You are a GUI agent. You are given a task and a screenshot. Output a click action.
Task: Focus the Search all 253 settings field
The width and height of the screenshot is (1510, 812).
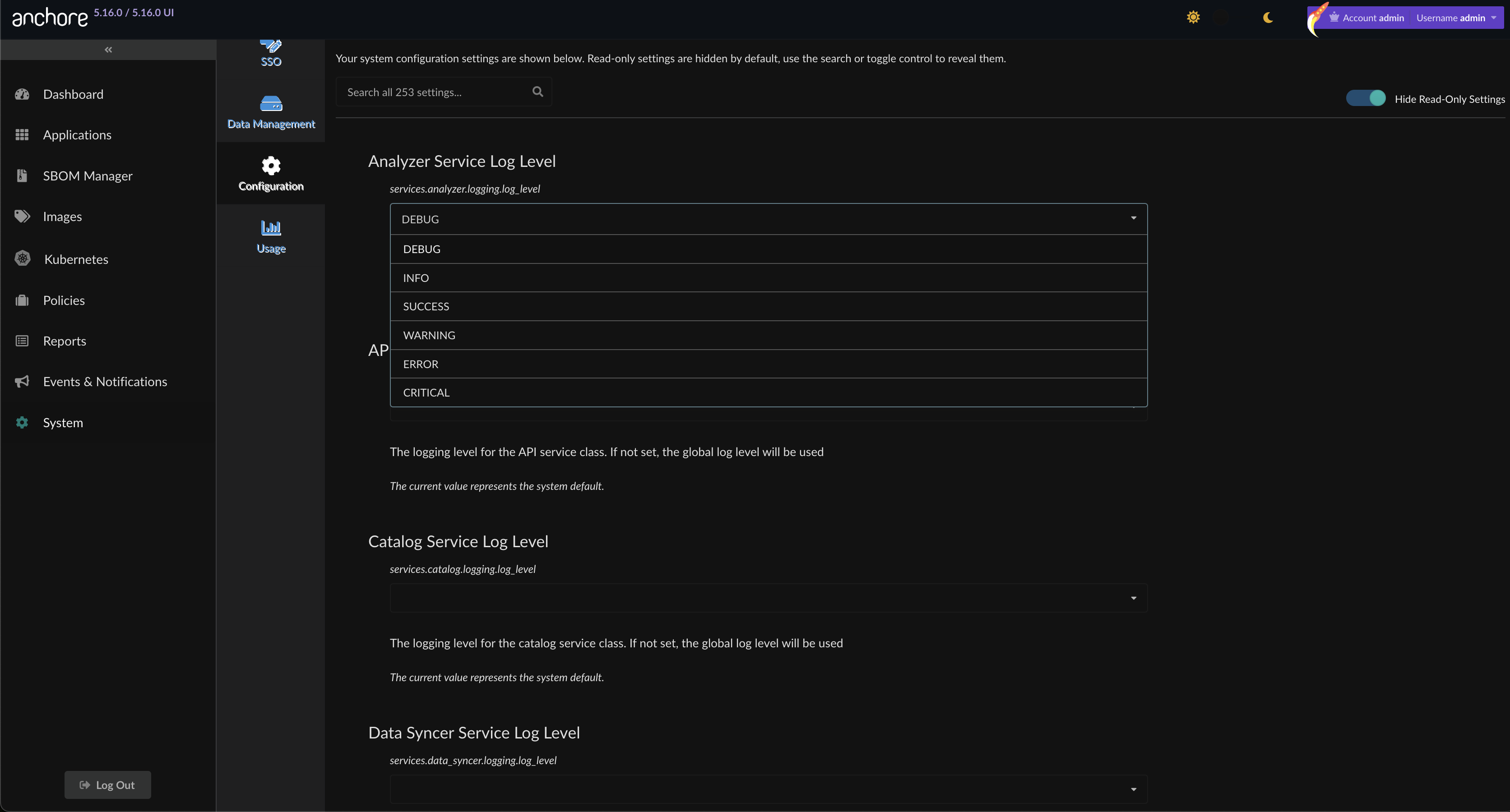[x=434, y=92]
